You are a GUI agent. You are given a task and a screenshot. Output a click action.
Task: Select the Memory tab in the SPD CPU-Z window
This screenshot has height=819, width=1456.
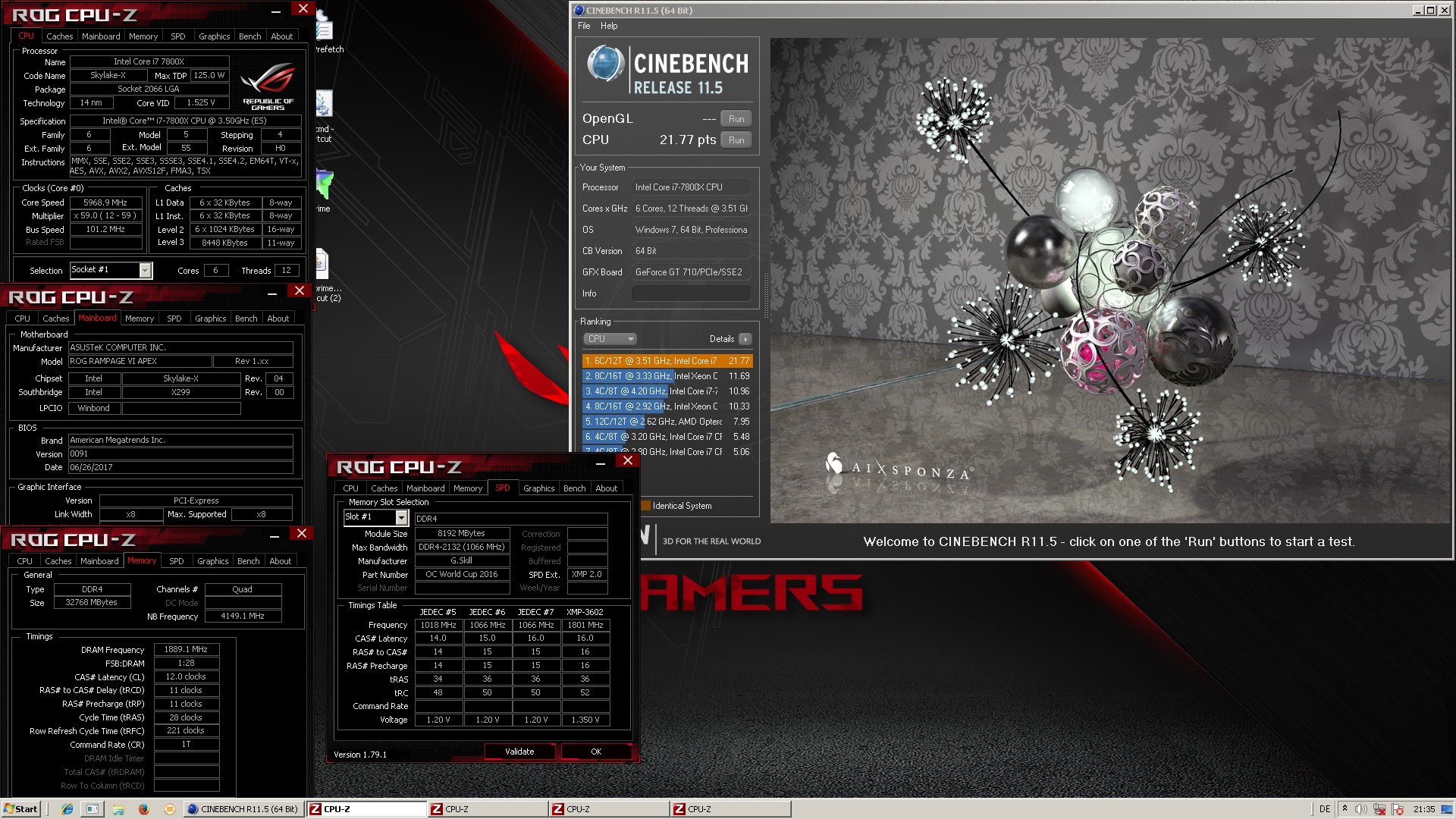click(x=468, y=488)
